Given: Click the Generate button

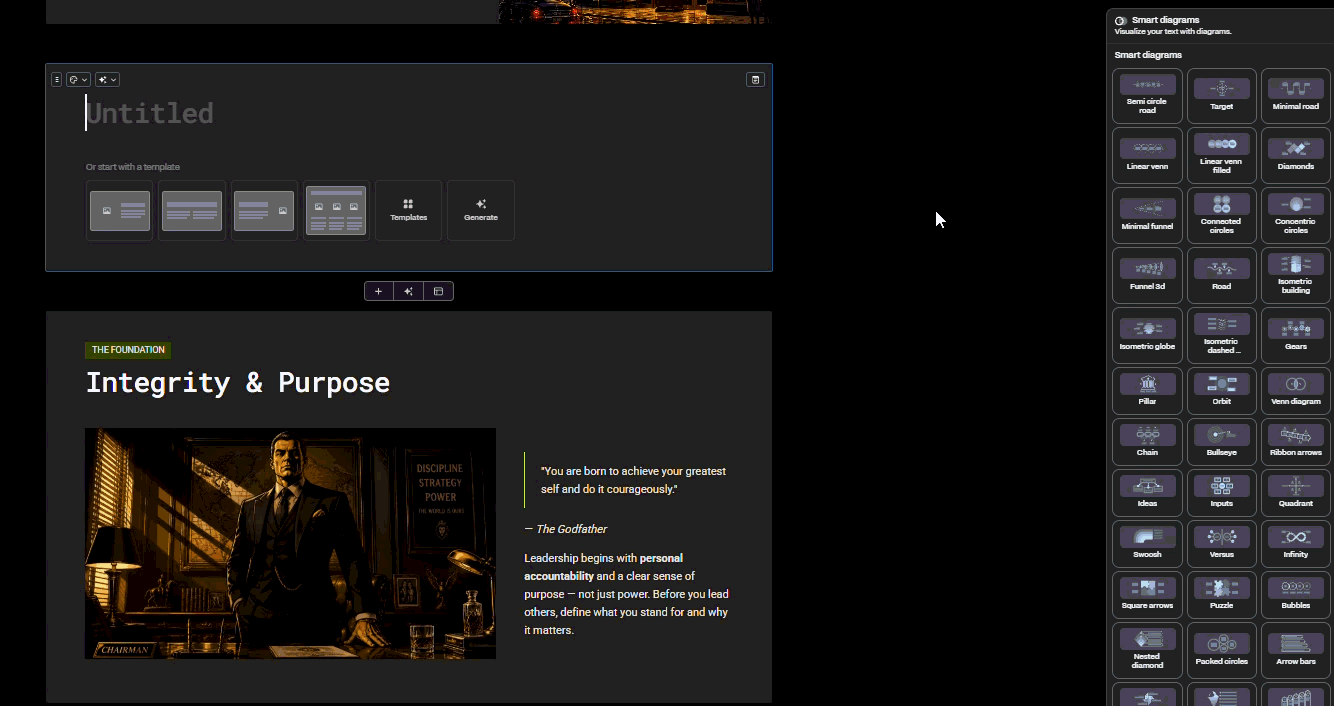Looking at the screenshot, I should (480, 211).
